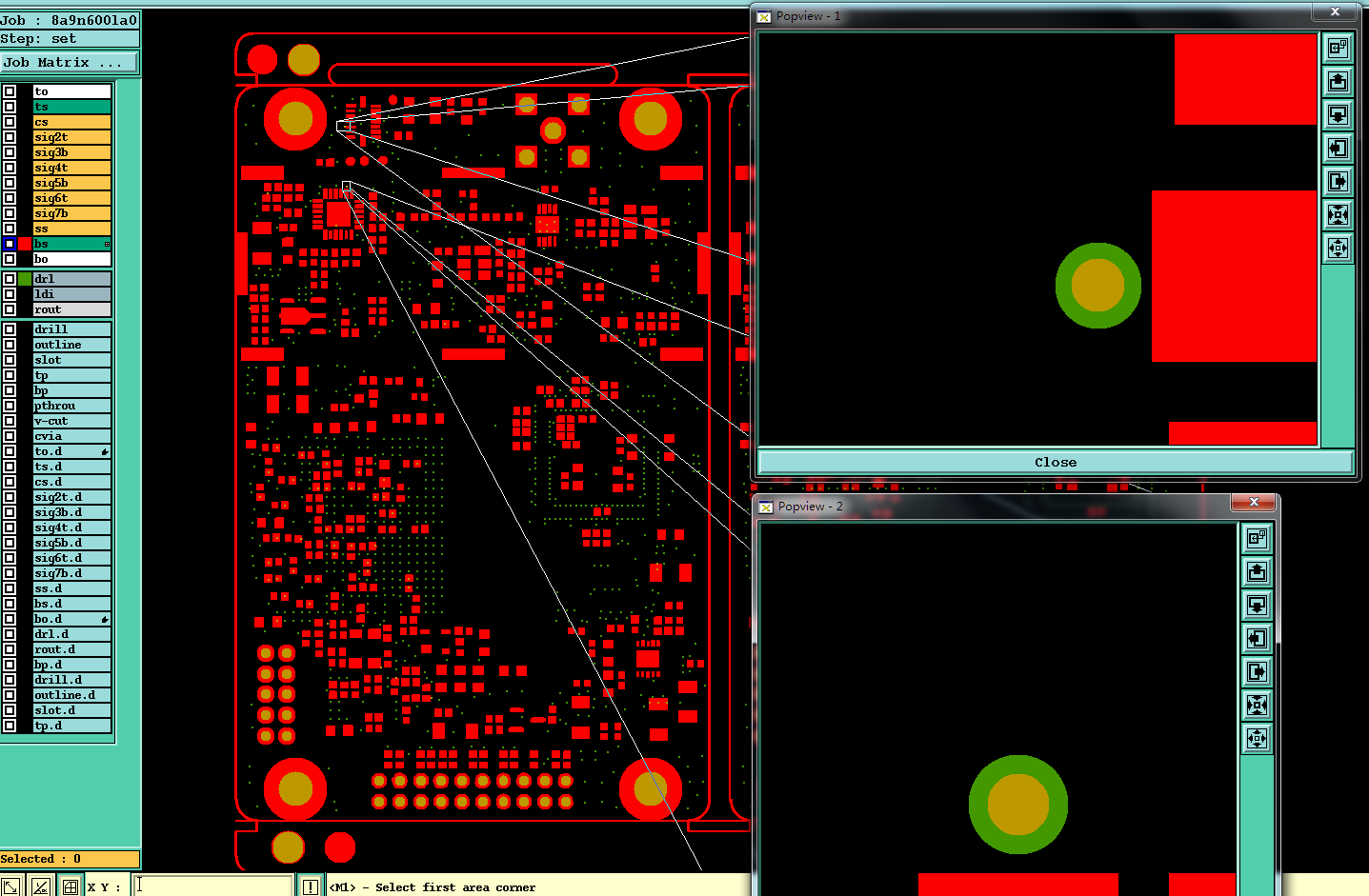
Task: Toggle the display checkbox for layer ss
Action: [x=10, y=229]
